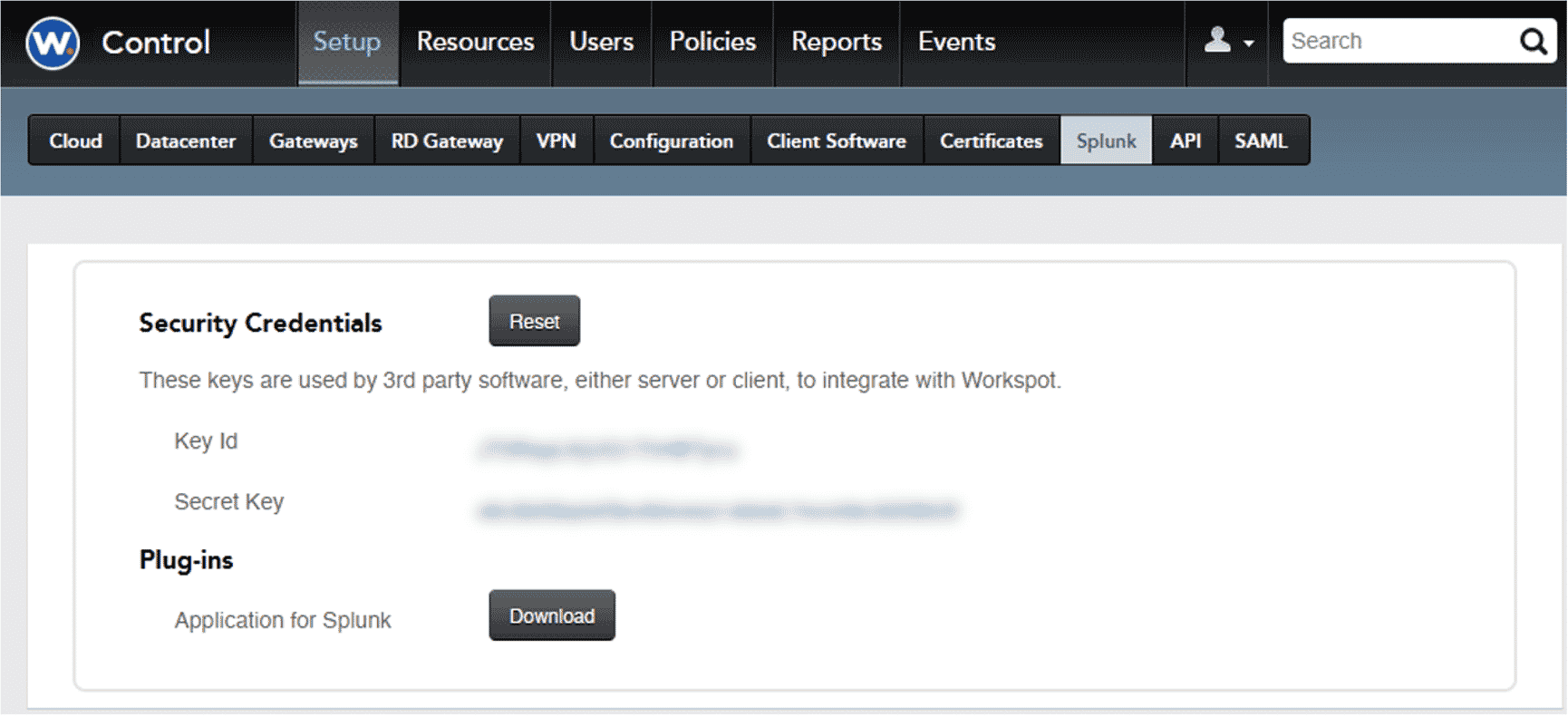This screenshot has height=717, width=1568.
Task: Switch to the Client Software tab
Action: 837,140
